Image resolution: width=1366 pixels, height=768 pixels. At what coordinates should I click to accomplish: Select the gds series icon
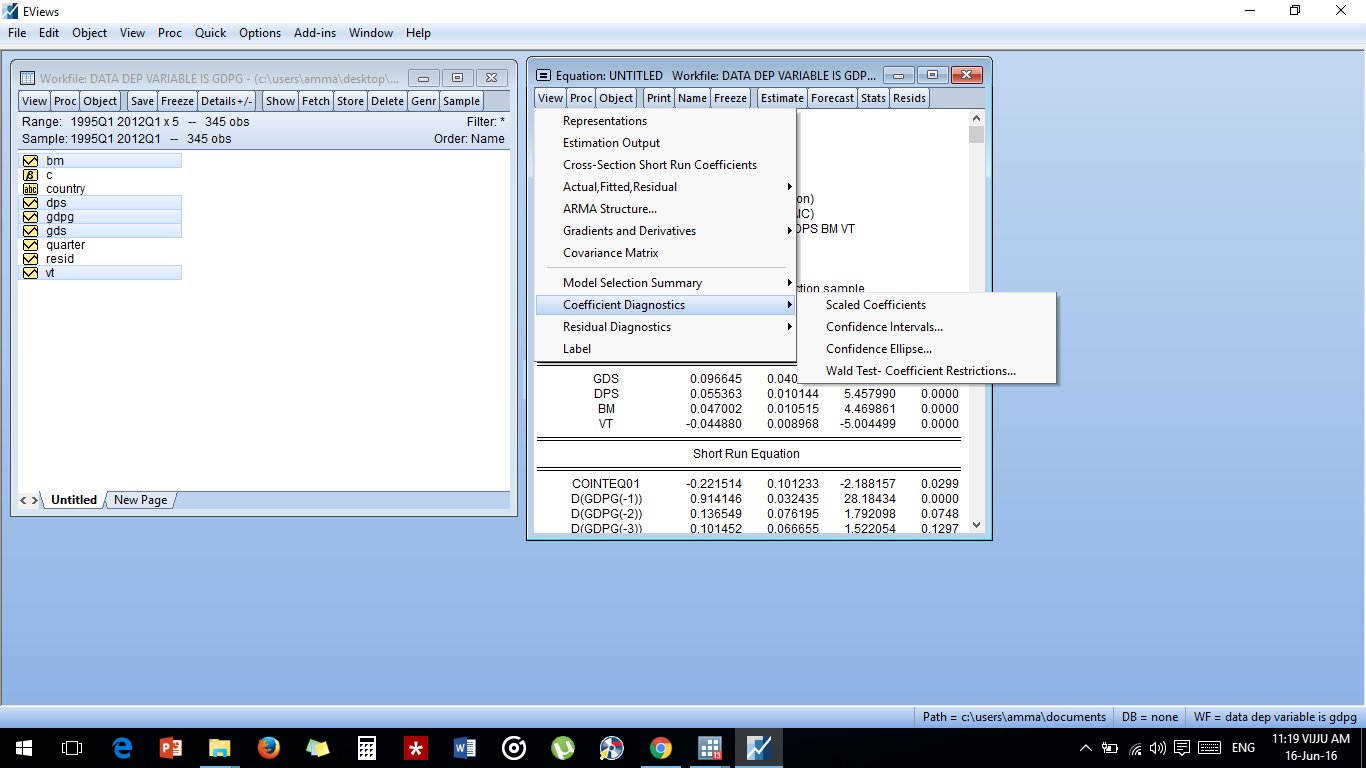click(30, 231)
